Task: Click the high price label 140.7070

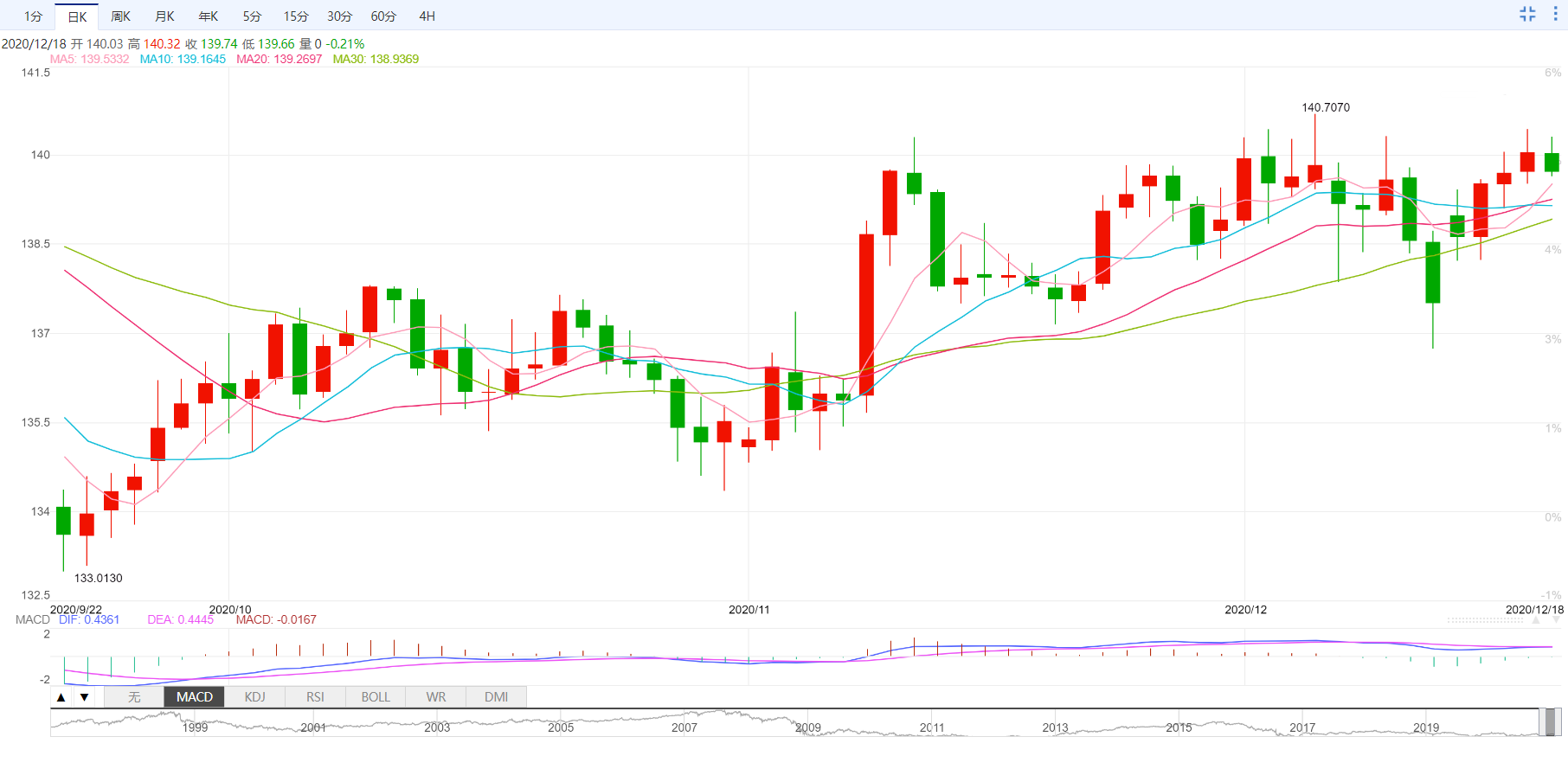Action: point(1326,107)
